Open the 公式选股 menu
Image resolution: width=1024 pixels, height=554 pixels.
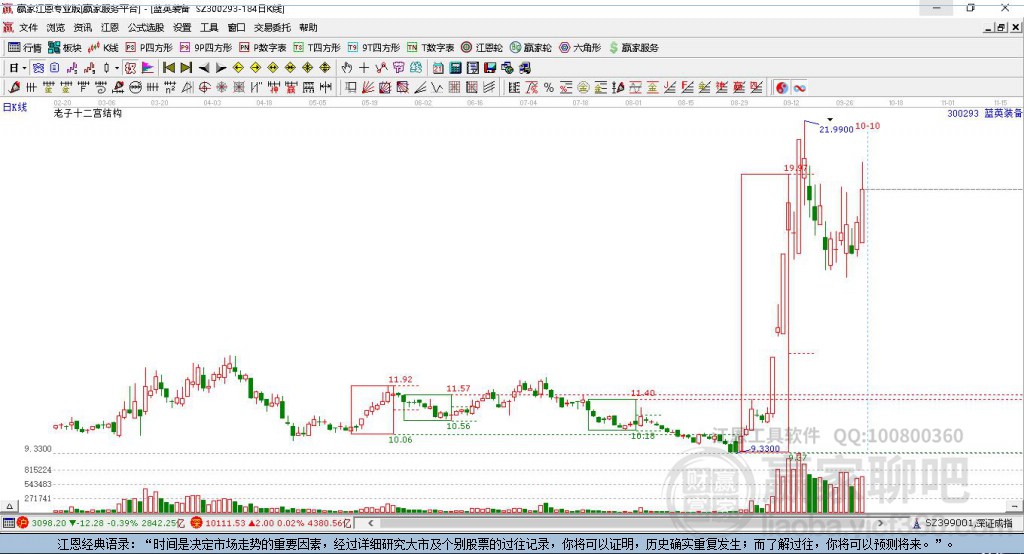coord(146,27)
